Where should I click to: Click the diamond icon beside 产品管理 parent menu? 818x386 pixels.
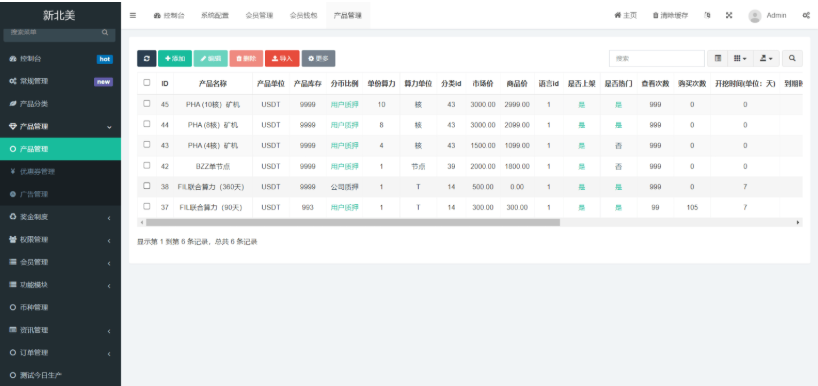tap(13, 126)
